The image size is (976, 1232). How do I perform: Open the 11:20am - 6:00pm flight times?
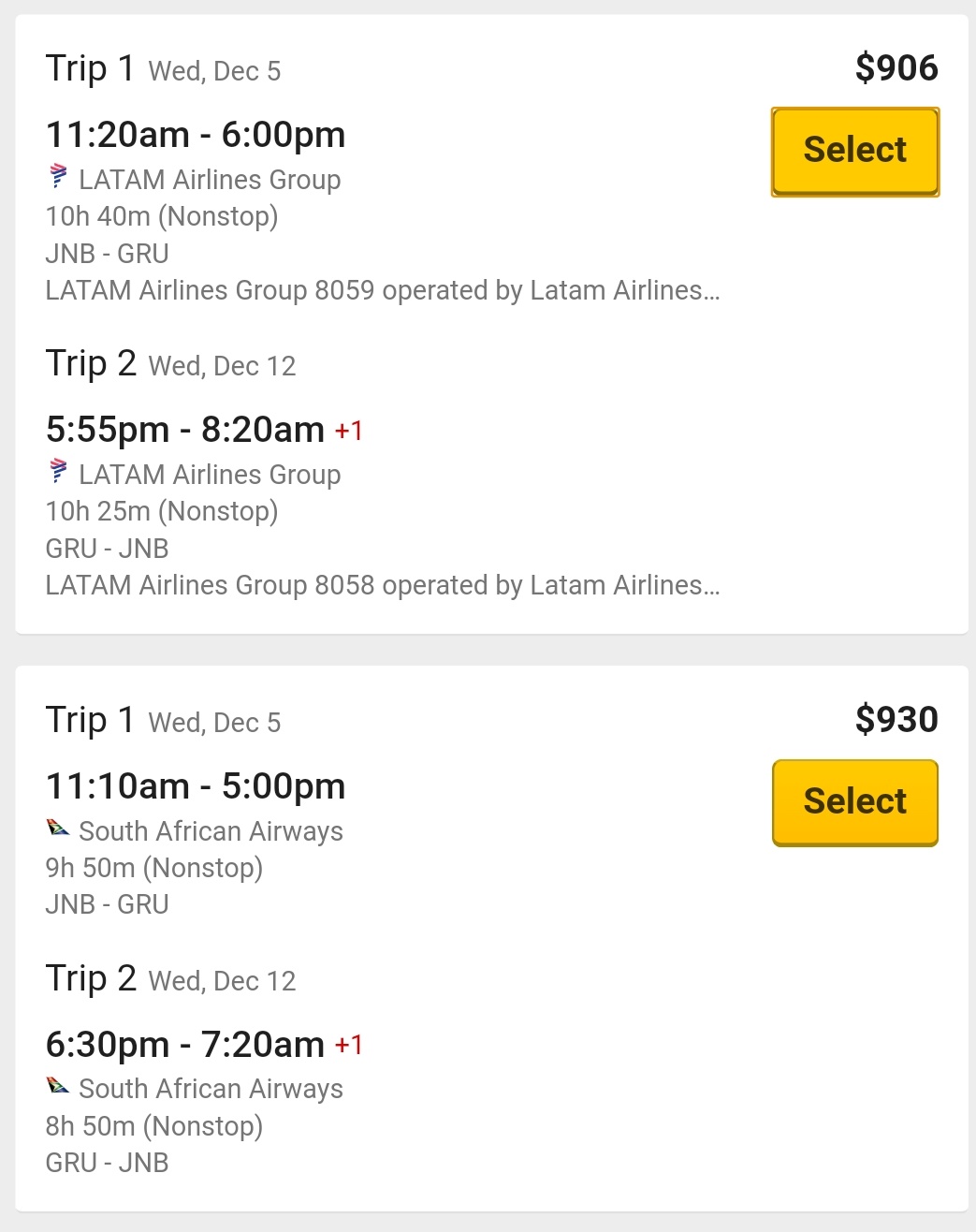[x=196, y=135]
